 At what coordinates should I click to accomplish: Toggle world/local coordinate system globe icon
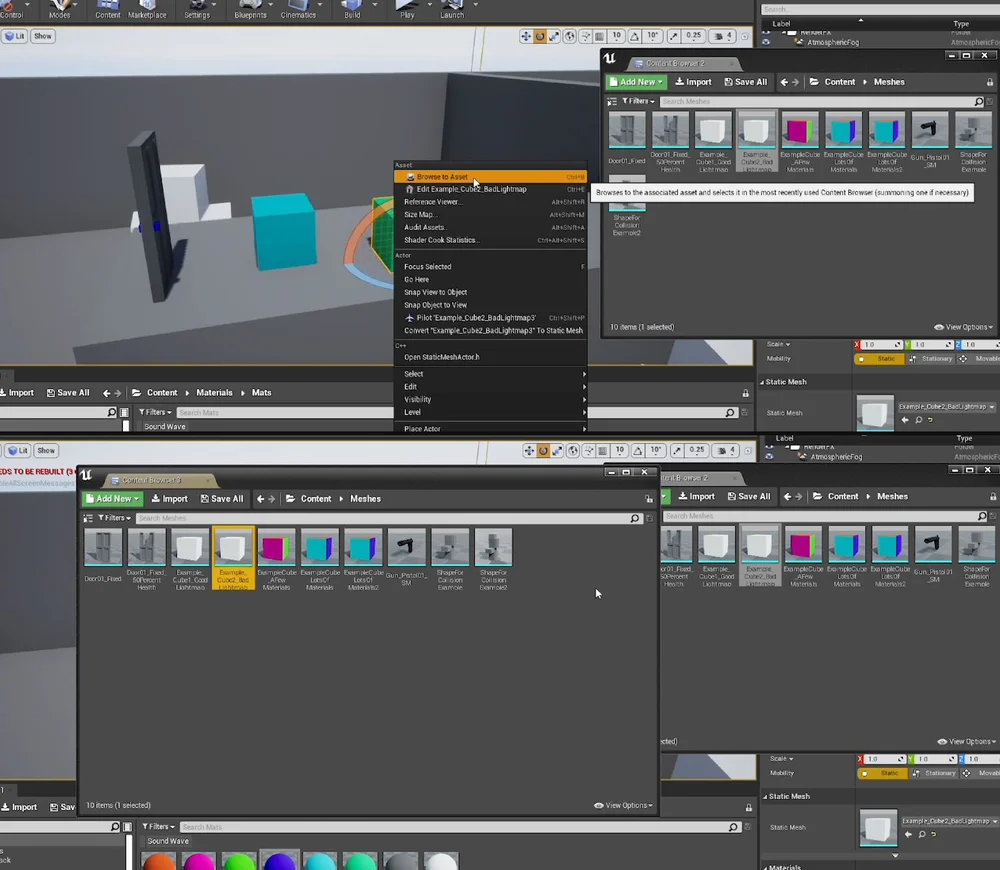click(x=570, y=36)
